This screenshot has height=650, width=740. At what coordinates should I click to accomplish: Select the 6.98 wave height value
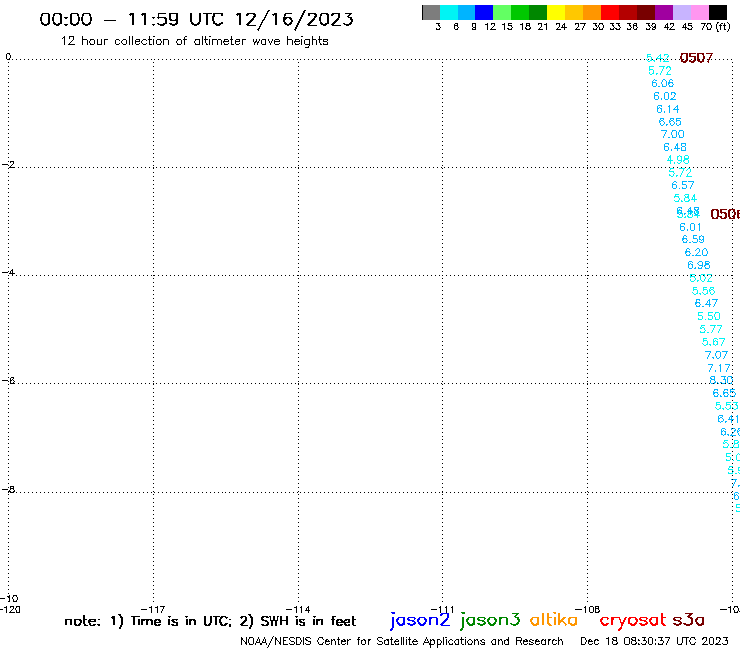699,265
